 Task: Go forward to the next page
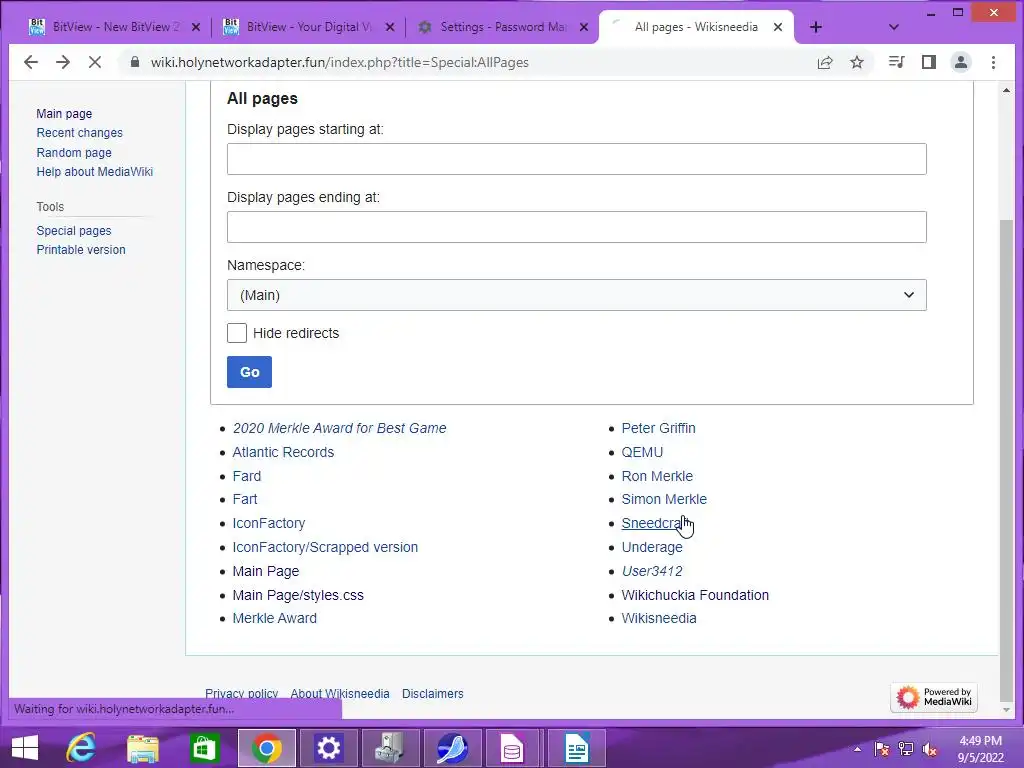(63, 63)
